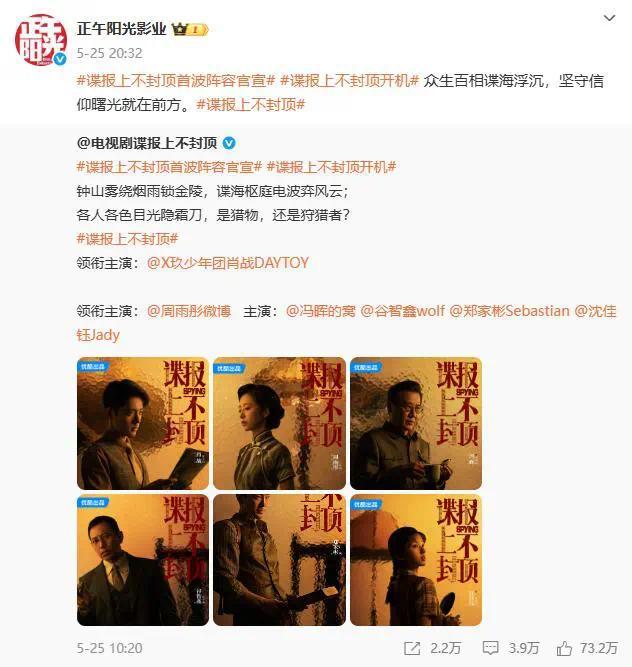View poster of girl with braids

tap(416, 560)
